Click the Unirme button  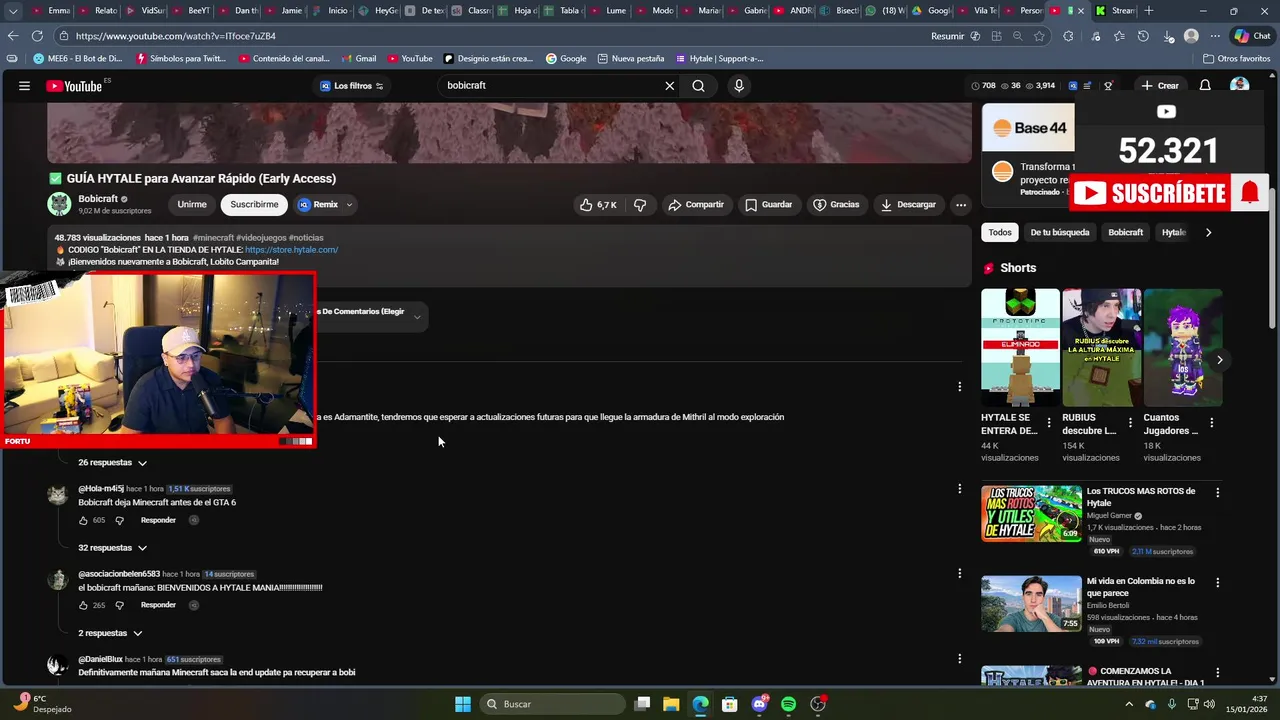point(192,205)
